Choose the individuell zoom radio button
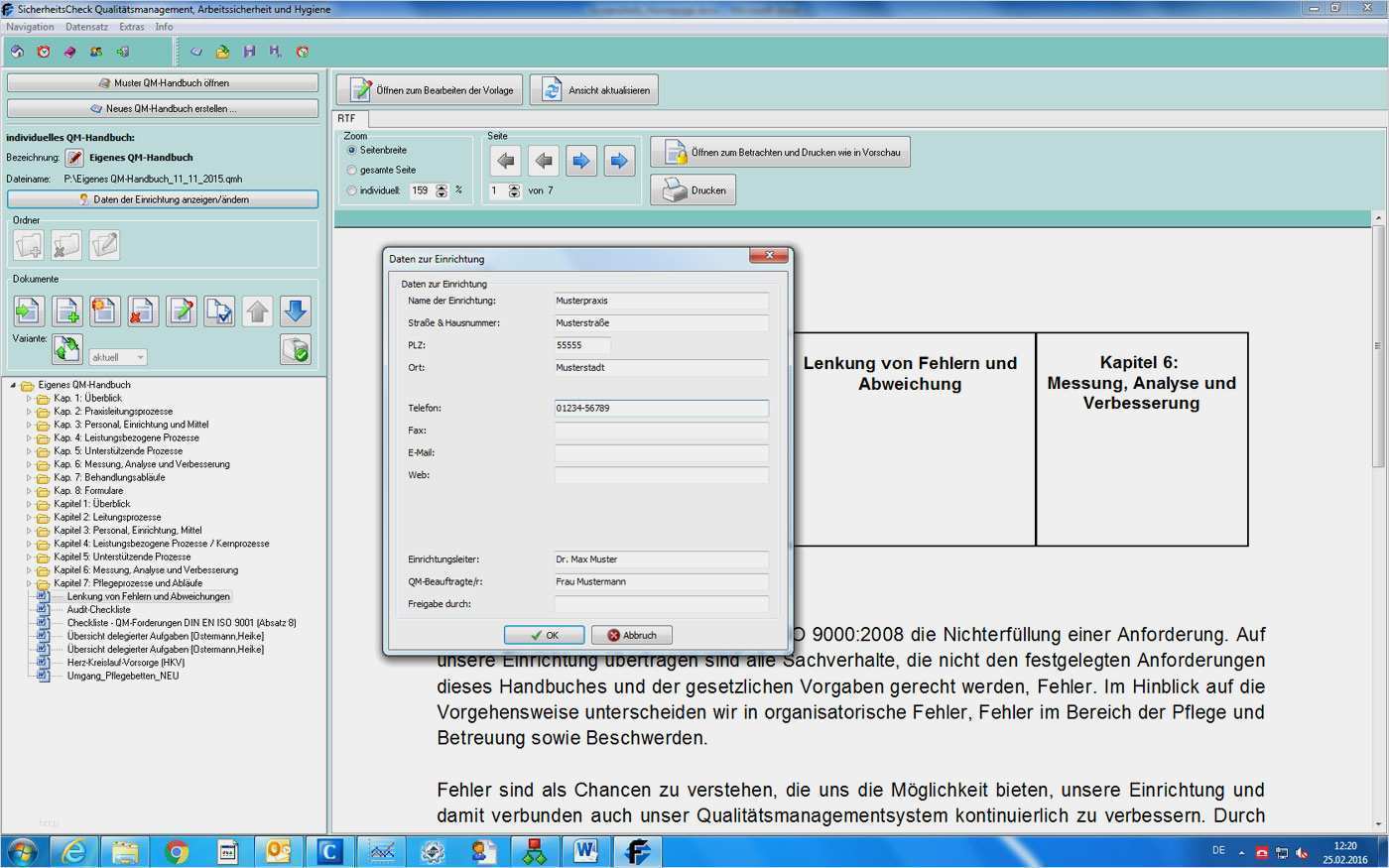Image resolution: width=1389 pixels, height=868 pixels. point(351,190)
